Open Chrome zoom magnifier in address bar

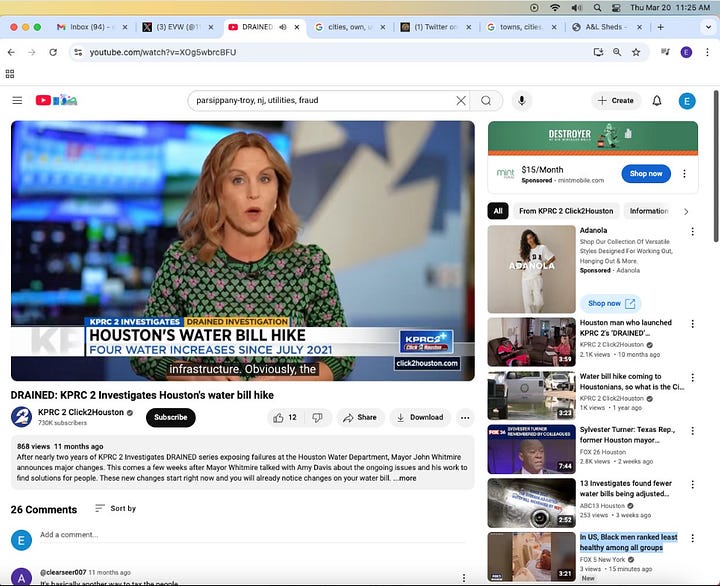click(617, 52)
